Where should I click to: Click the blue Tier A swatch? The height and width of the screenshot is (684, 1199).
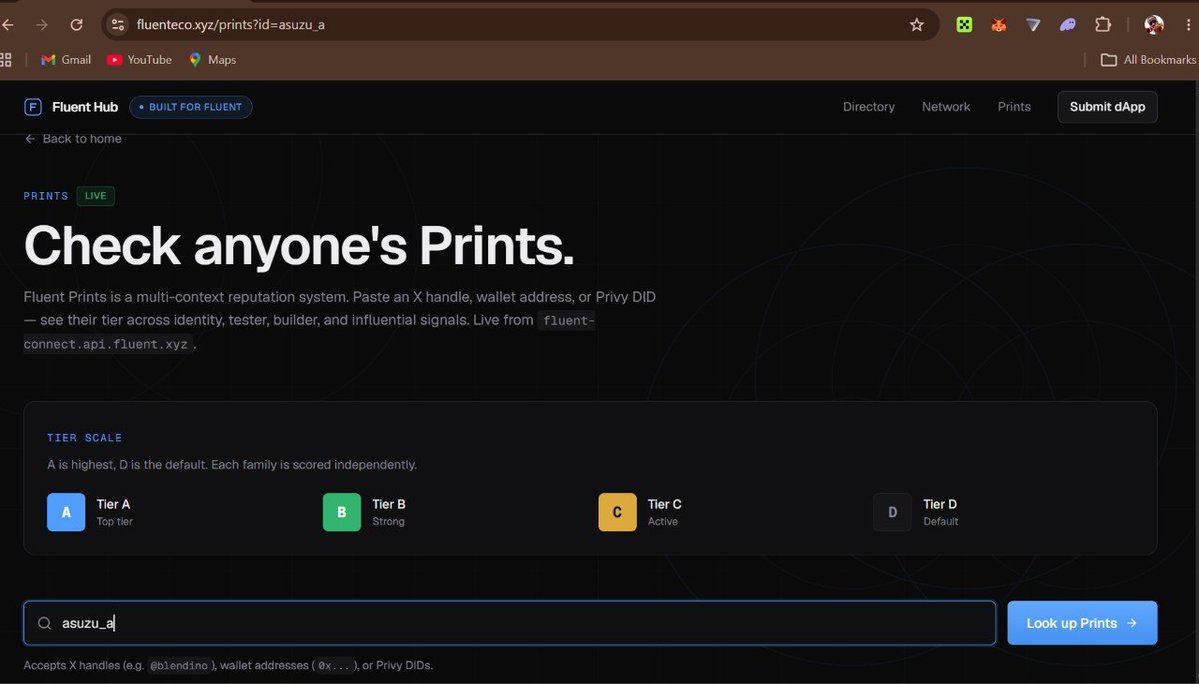66,512
